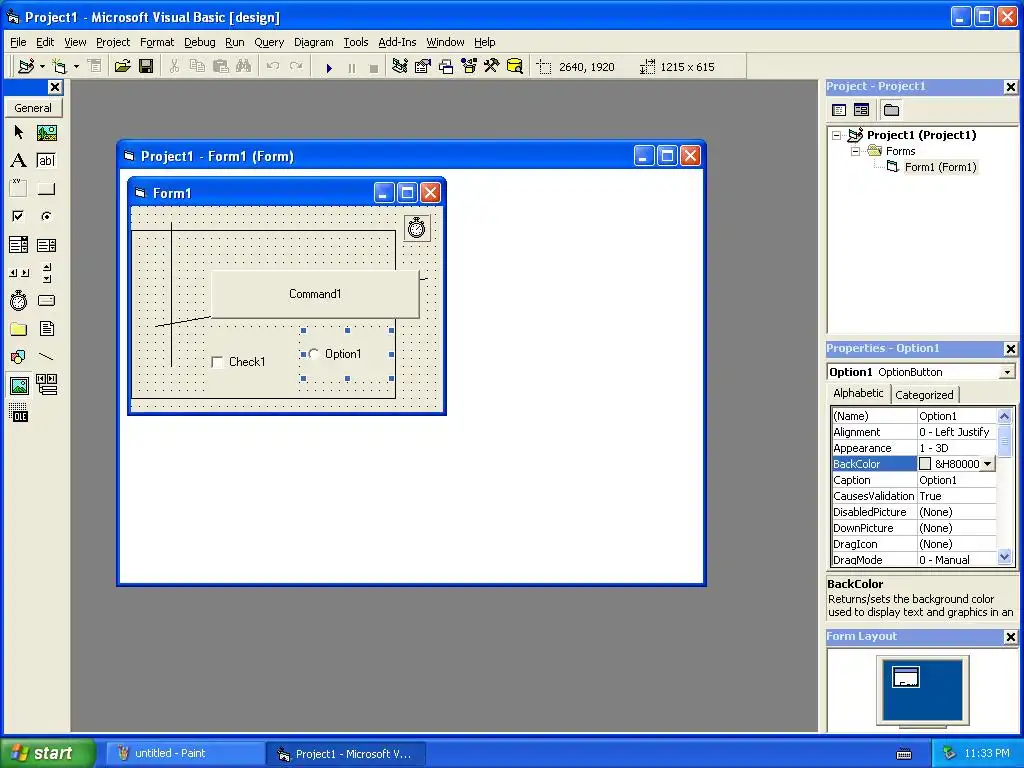1024x768 pixels.
Task: Open the Menu Editor from the toolbar
Action: tap(95, 66)
